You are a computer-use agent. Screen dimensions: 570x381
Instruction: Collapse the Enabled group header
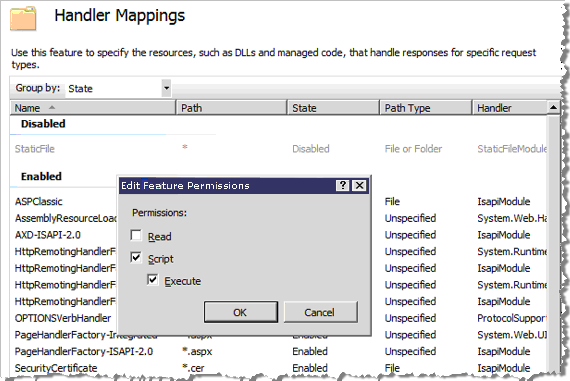coord(41,177)
